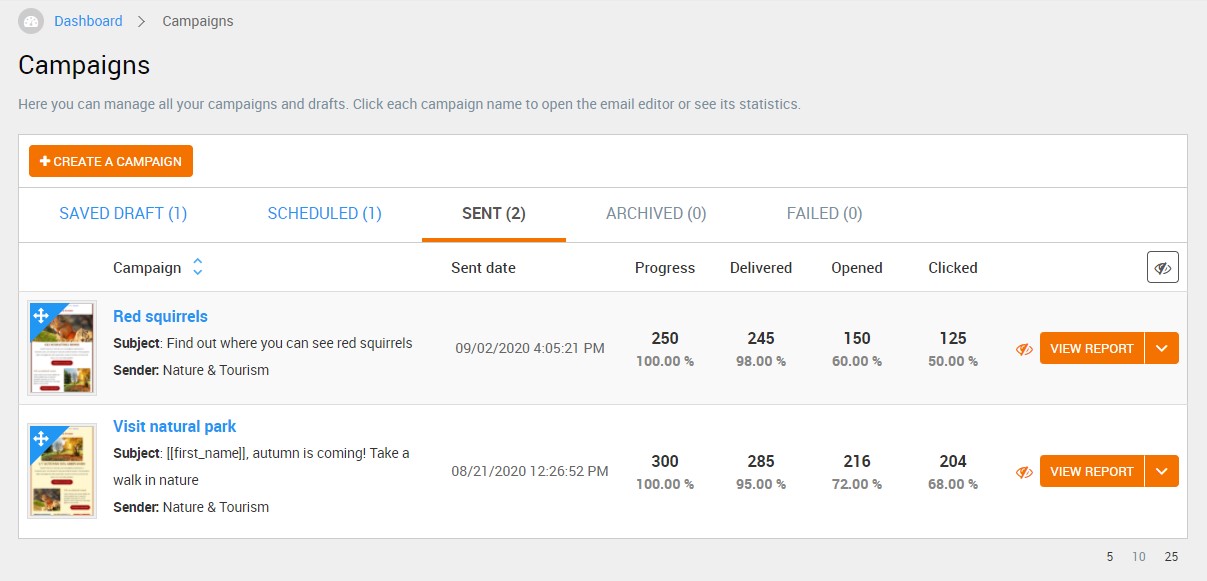Switch to the Saved Draft tab
The image size is (1207, 581).
point(123,213)
